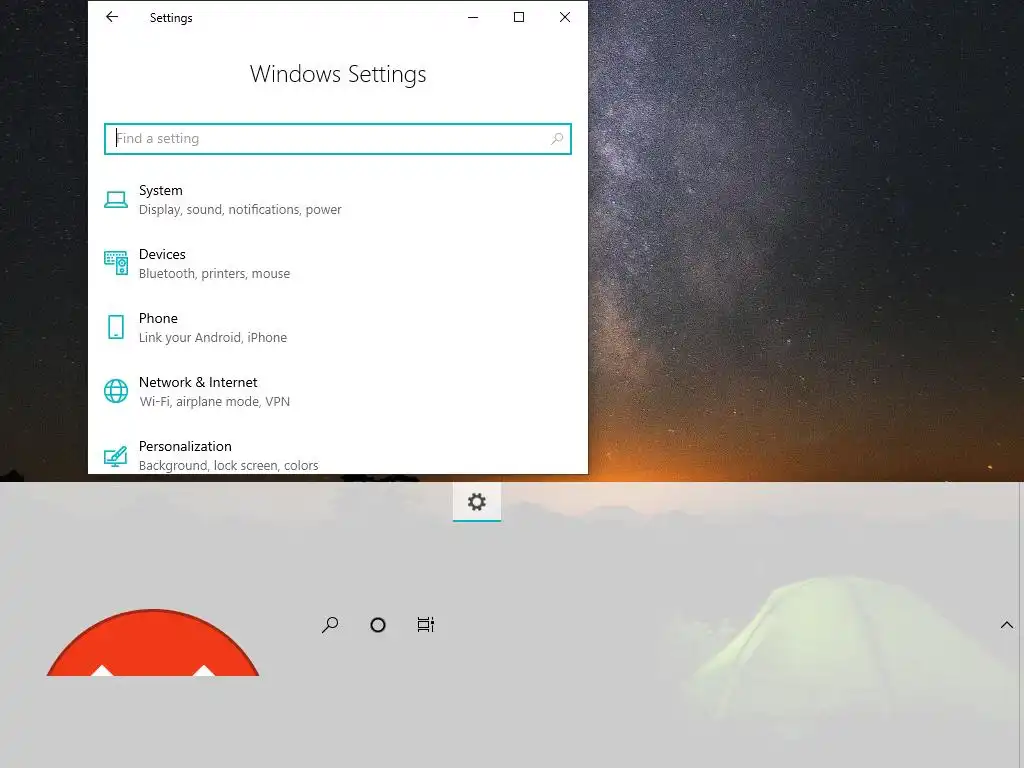Click the Phone icon
The width and height of the screenshot is (1024, 768).
116,327
